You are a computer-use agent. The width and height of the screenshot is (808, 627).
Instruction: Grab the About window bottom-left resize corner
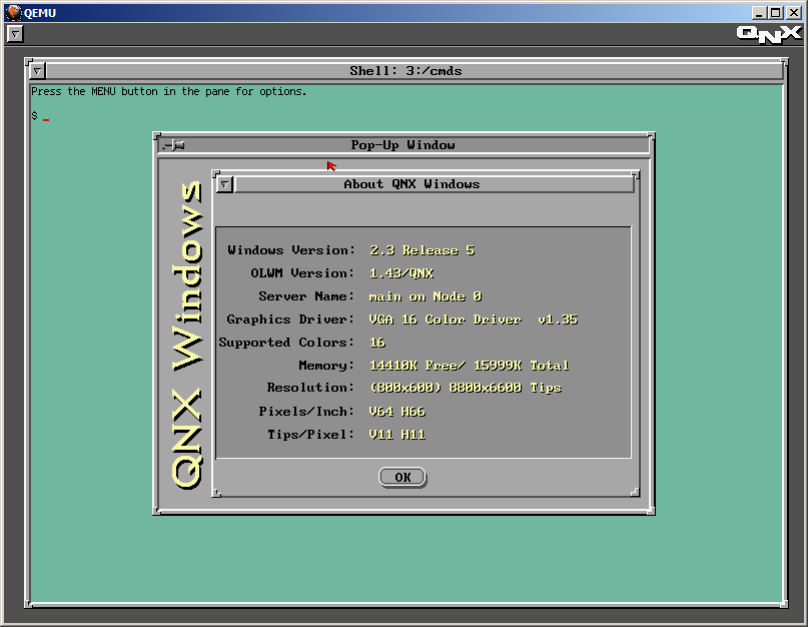(217, 491)
